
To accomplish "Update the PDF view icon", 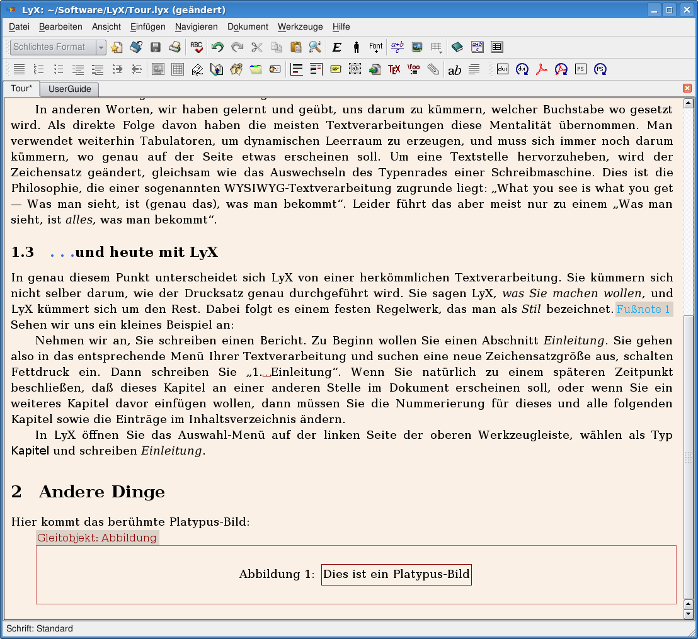I will click(x=561, y=69).
